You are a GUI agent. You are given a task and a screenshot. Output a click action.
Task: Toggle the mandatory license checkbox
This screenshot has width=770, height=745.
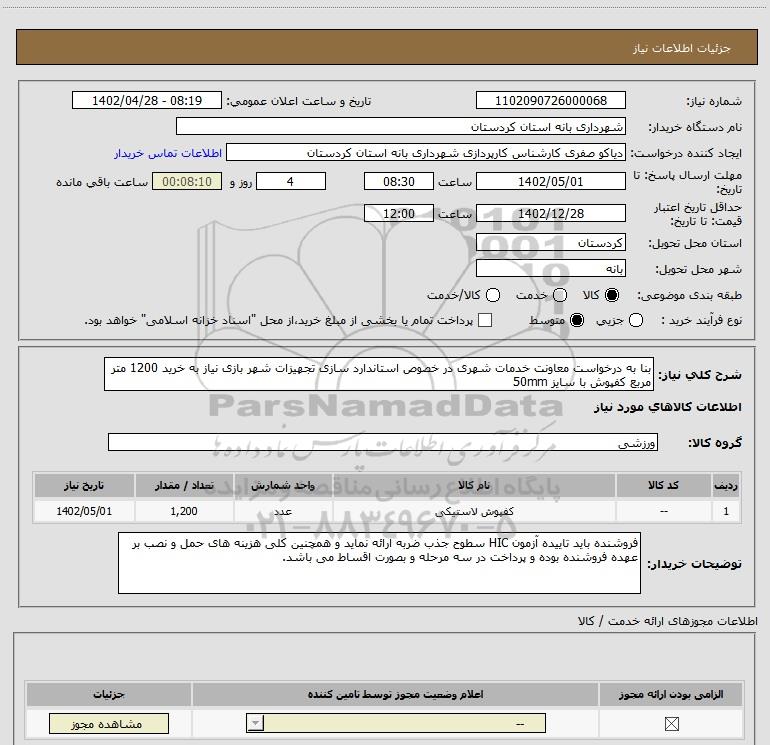coord(671,723)
